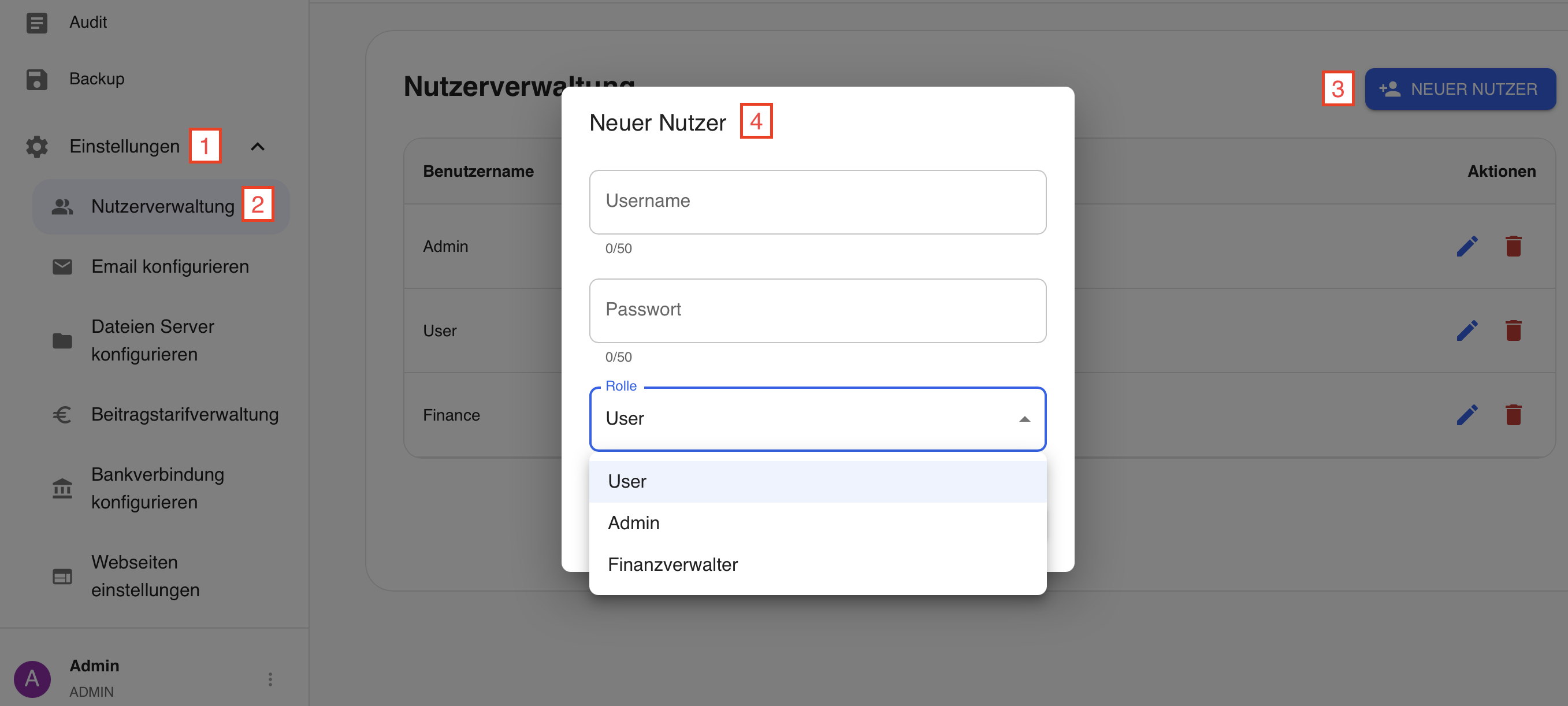The image size is (1568, 706).
Task: Open Bankverbindung konfigurieren
Action: 161,488
